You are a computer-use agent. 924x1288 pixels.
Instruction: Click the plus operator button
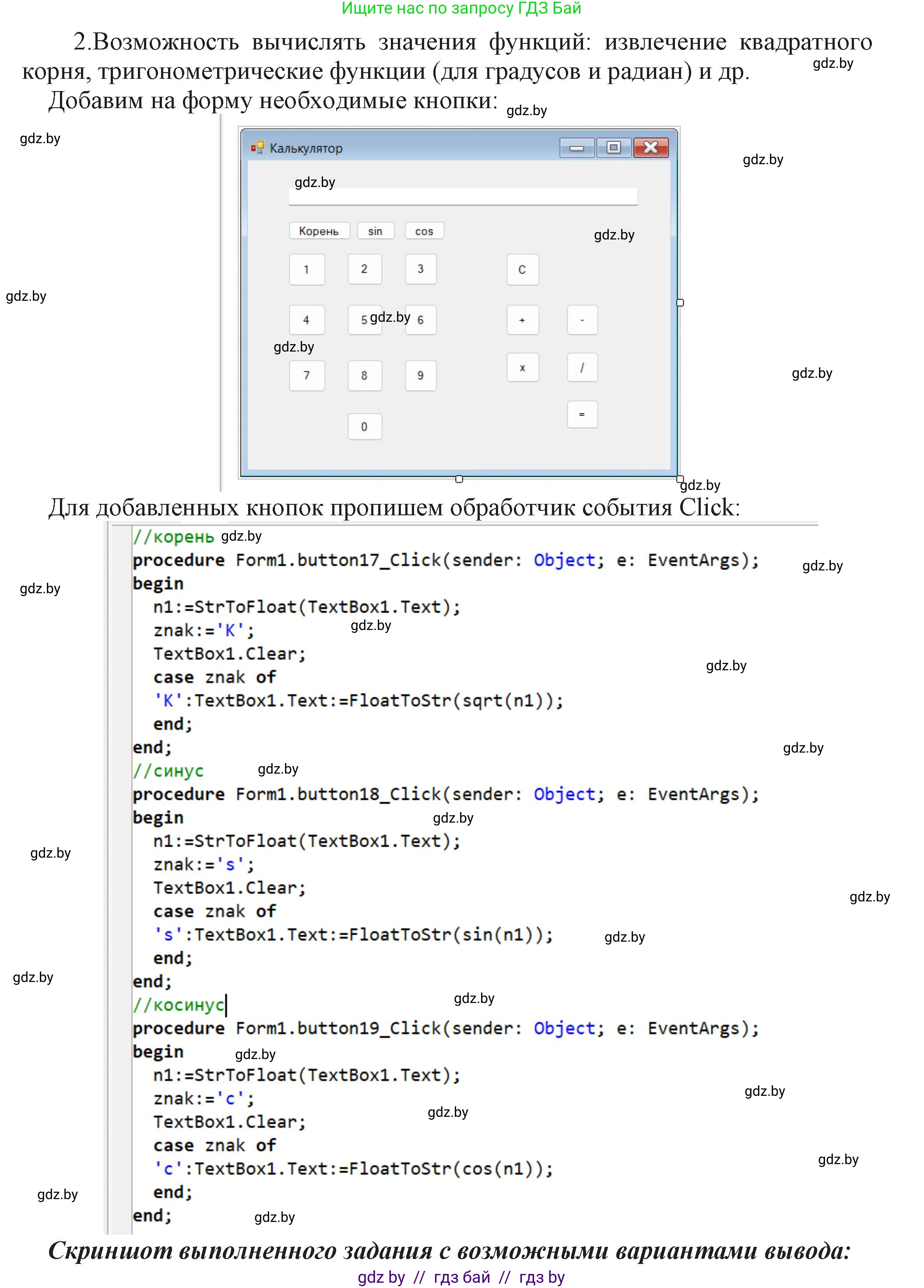[x=523, y=320]
